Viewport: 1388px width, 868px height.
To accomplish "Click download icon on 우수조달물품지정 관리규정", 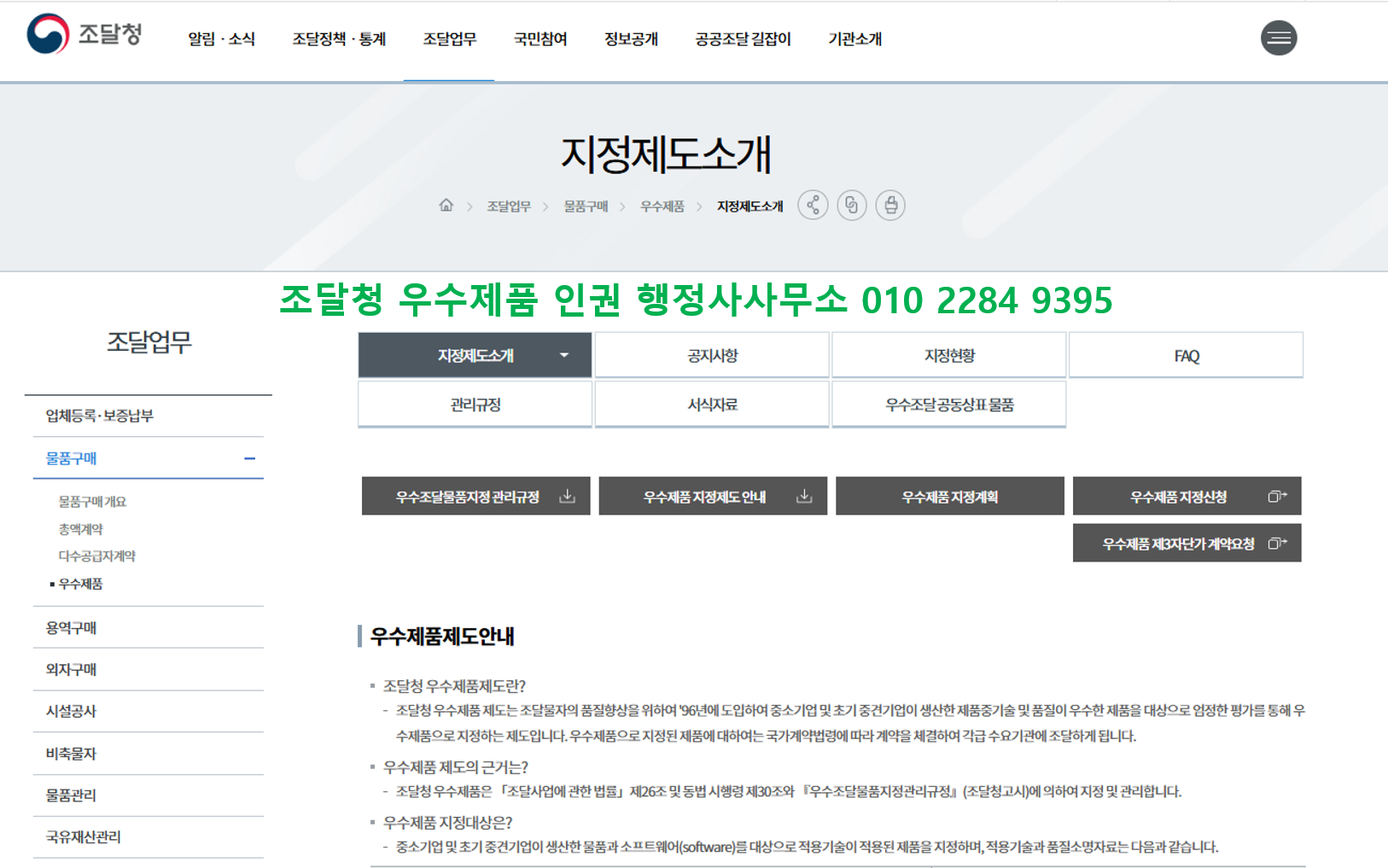I will pos(567,497).
